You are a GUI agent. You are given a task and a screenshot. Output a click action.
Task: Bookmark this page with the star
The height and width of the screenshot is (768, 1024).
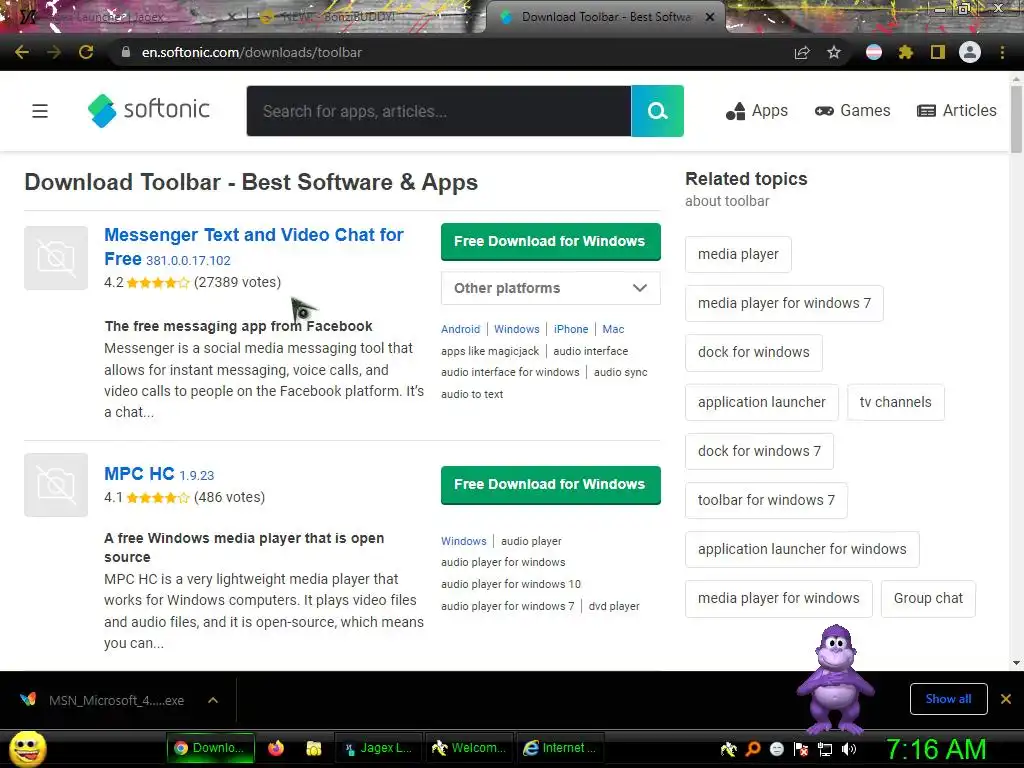834,52
